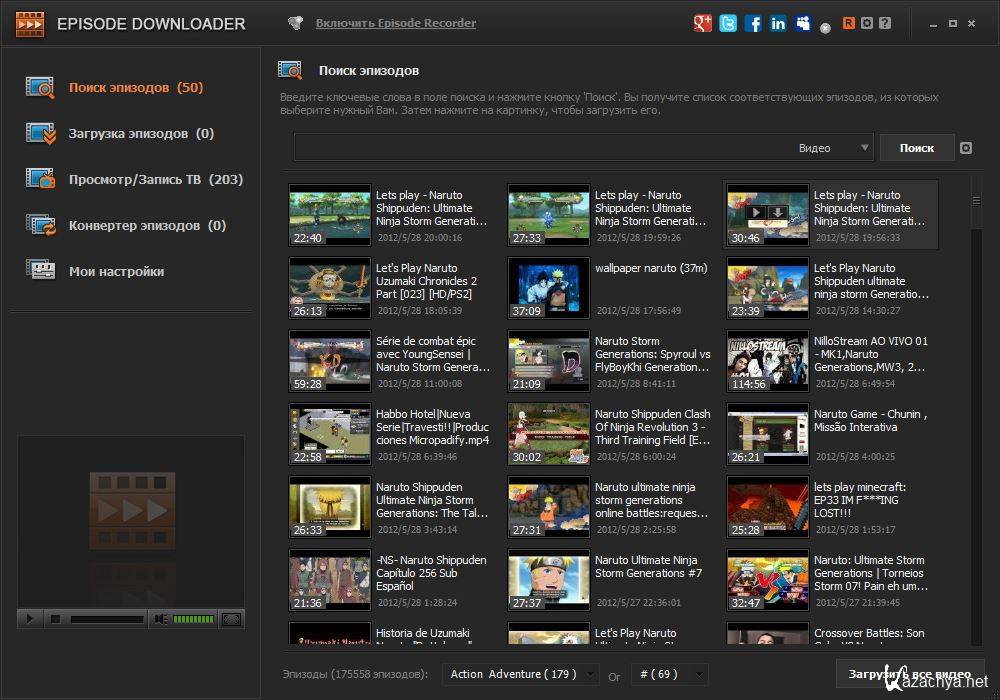Click the Конвертер эпизодов icon
The image size is (1000, 700).
coord(41,225)
